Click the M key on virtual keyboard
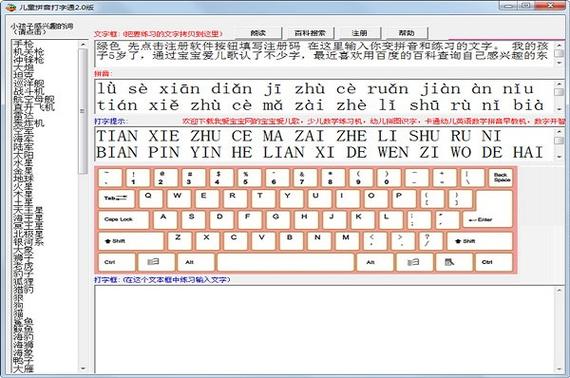Image resolution: width=570 pixels, height=378 pixels. click(x=348, y=241)
